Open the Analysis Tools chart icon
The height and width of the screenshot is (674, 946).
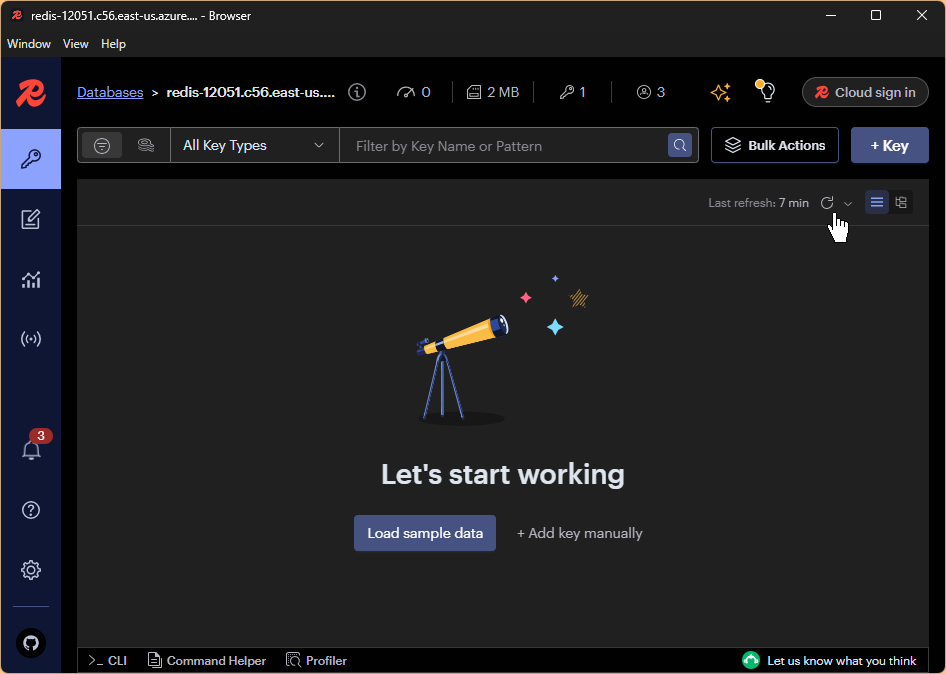point(31,279)
